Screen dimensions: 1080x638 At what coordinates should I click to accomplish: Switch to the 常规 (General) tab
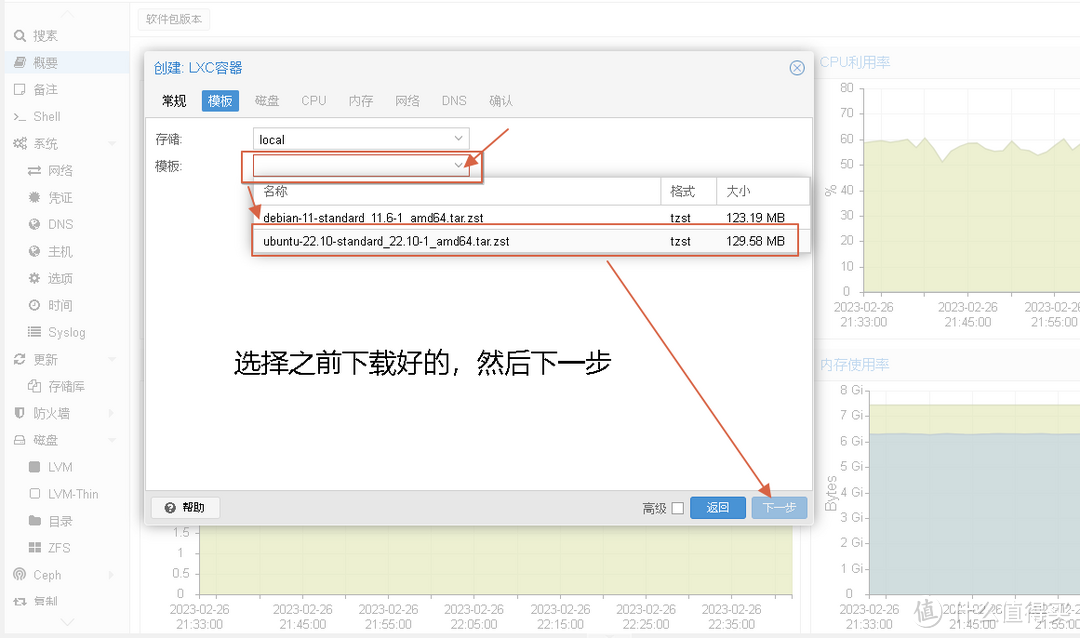[172, 100]
